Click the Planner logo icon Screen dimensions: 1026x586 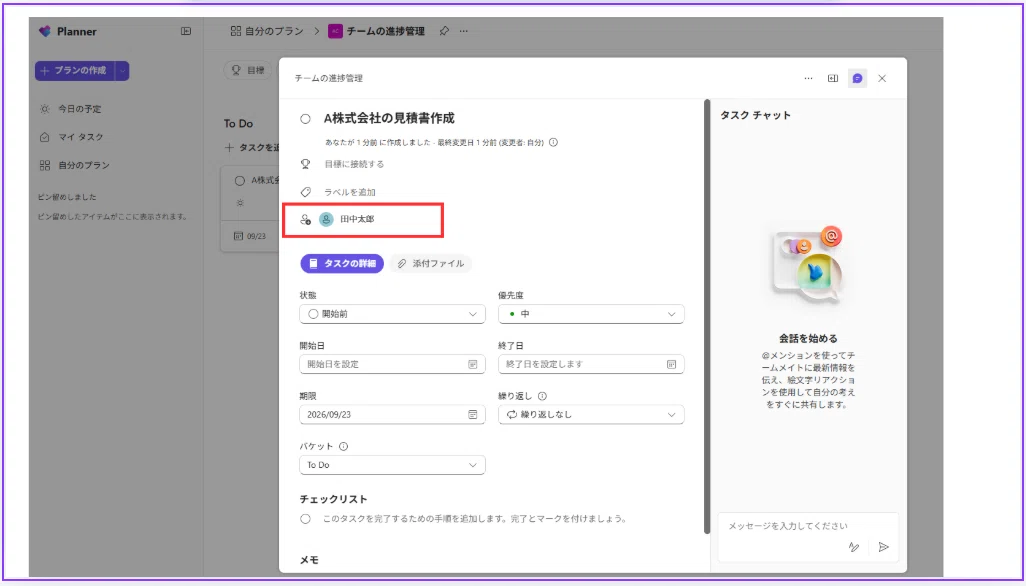pos(44,31)
